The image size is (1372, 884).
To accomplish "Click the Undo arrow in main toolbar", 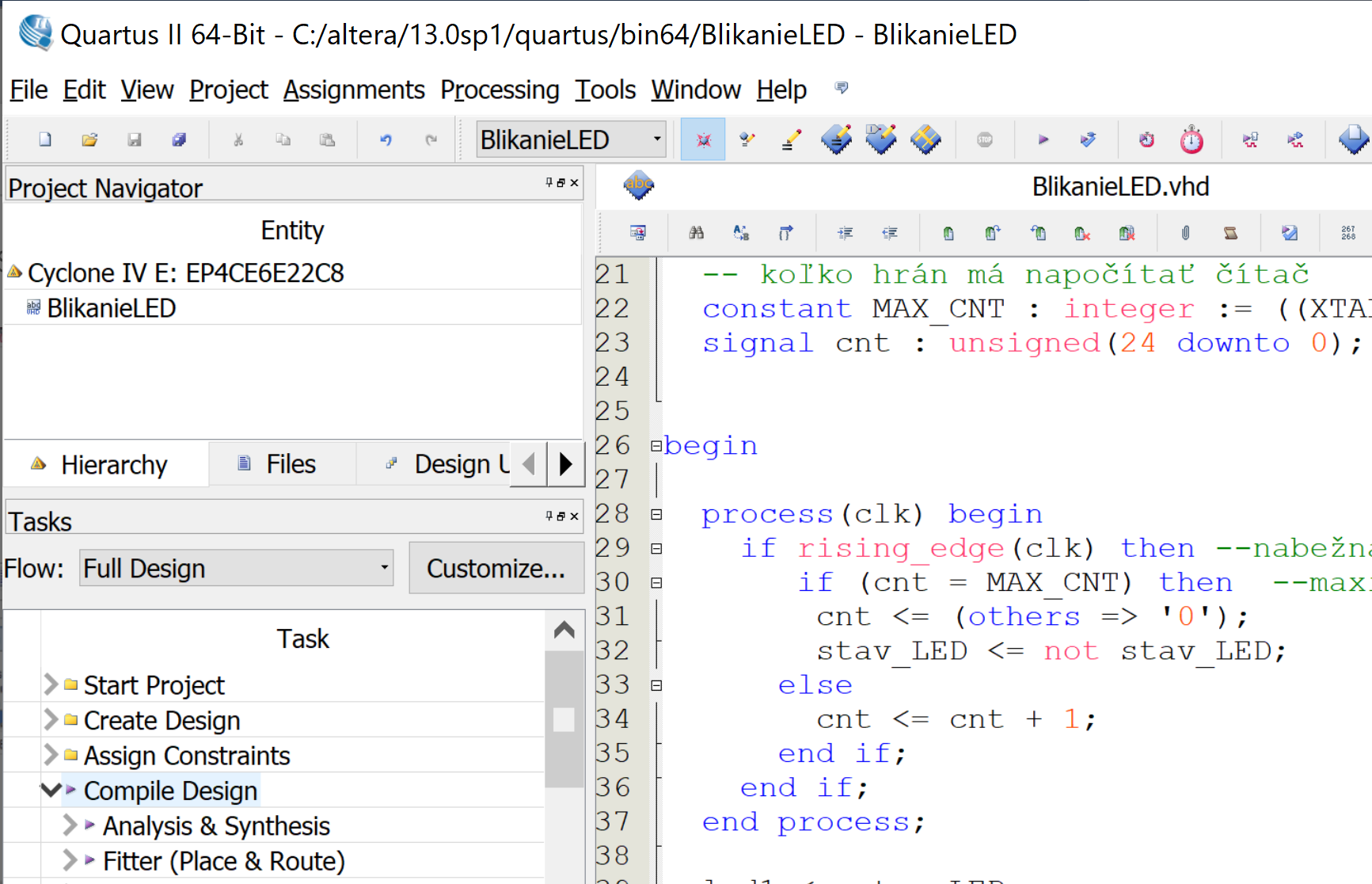I will (386, 140).
